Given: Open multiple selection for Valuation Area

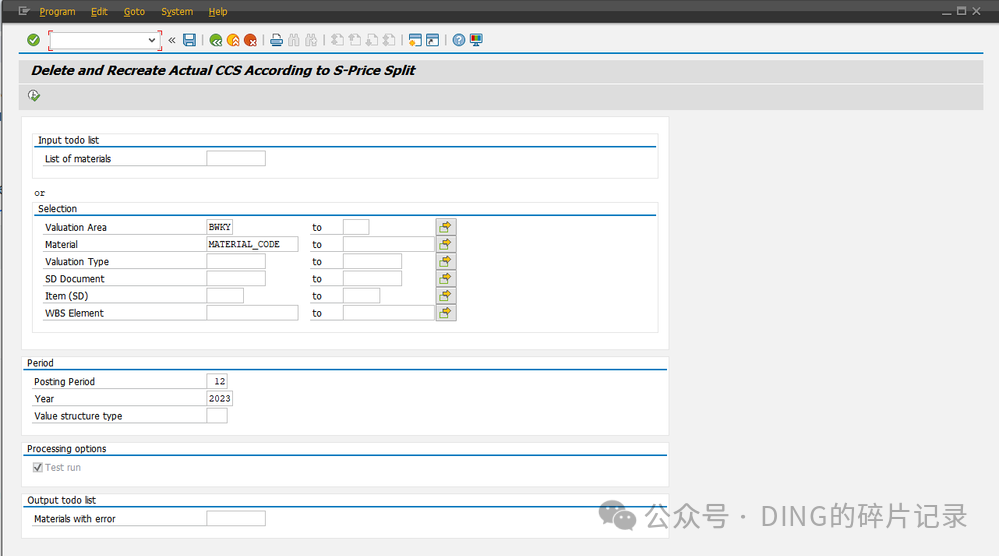Looking at the screenshot, I should (x=446, y=227).
